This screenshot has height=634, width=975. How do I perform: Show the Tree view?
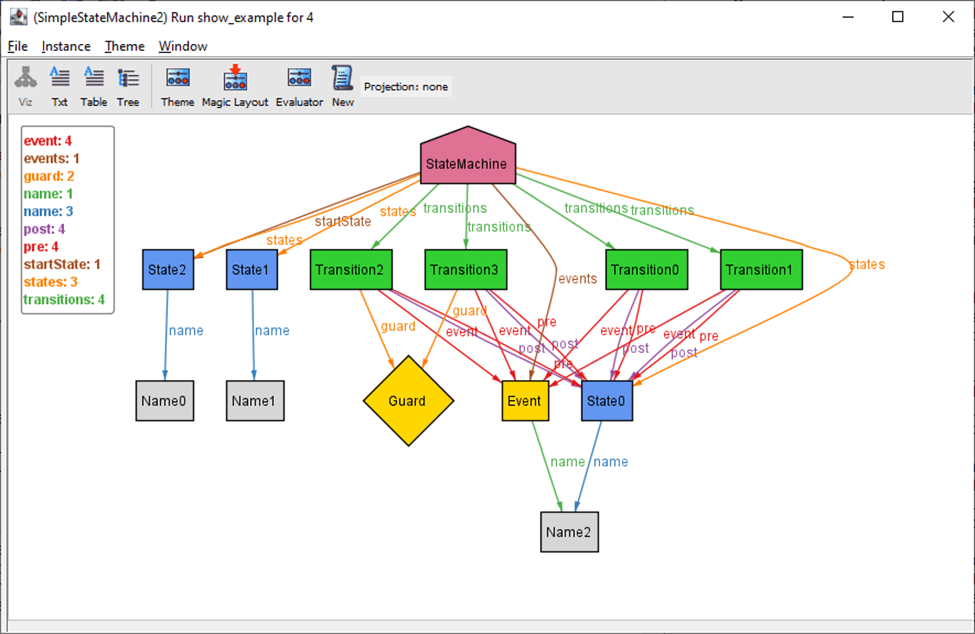tap(128, 86)
